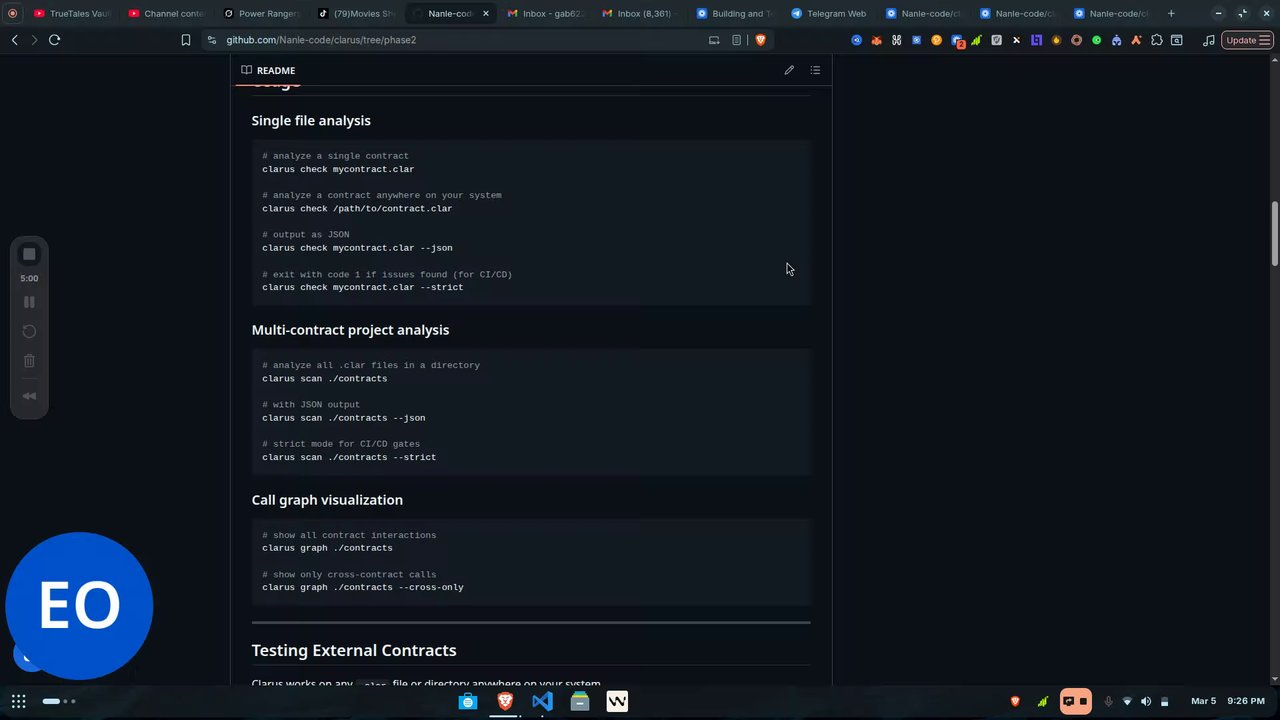Open the Brave Shields lion icon in address bar
The height and width of the screenshot is (720, 1280).
click(760, 40)
